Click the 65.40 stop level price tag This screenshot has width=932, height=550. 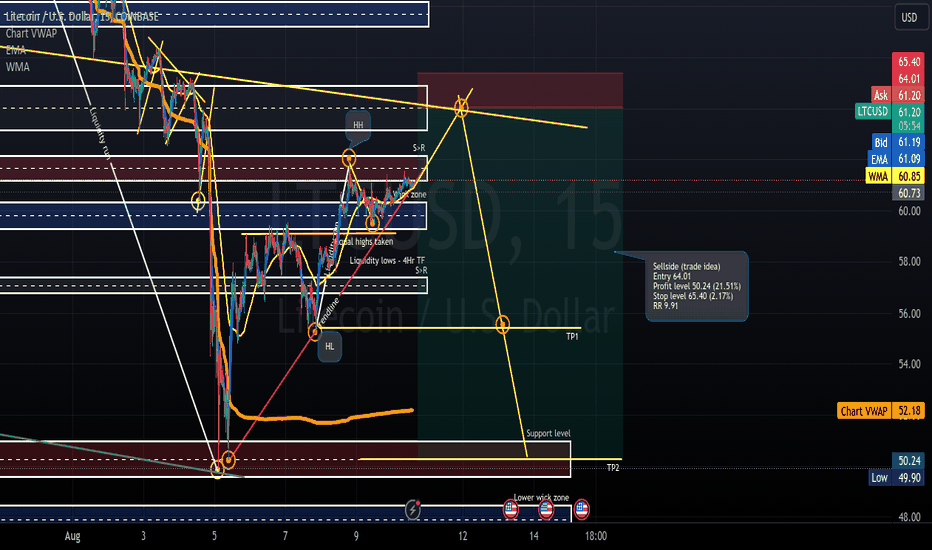(x=908, y=61)
